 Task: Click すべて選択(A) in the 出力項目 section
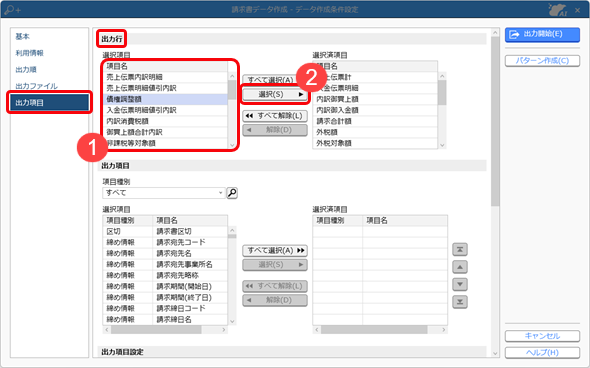click(x=275, y=251)
